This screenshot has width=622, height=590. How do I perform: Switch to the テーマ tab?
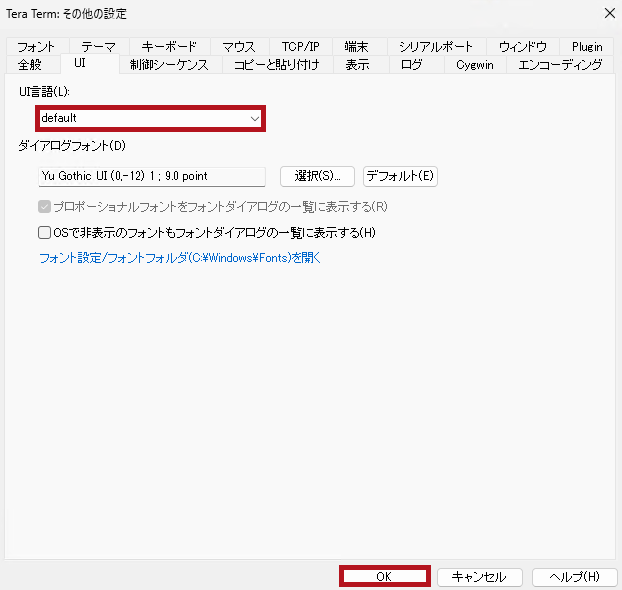(98, 47)
